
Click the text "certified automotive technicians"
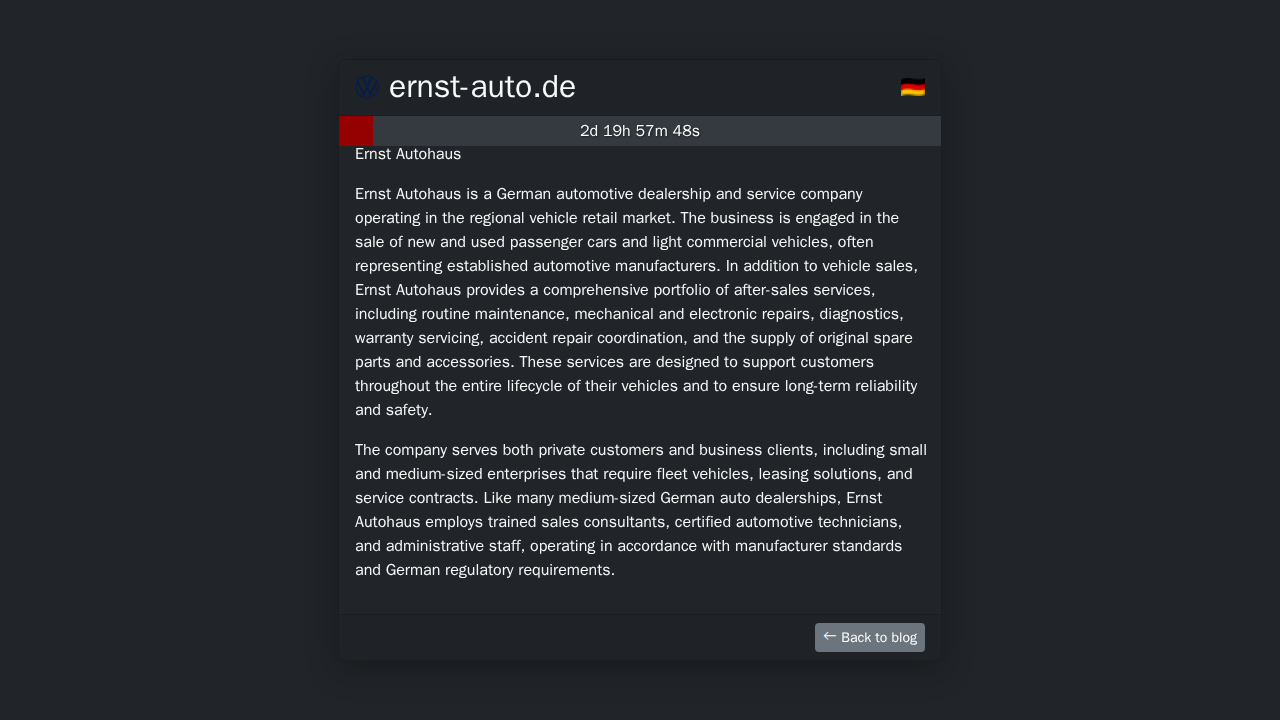tap(788, 522)
